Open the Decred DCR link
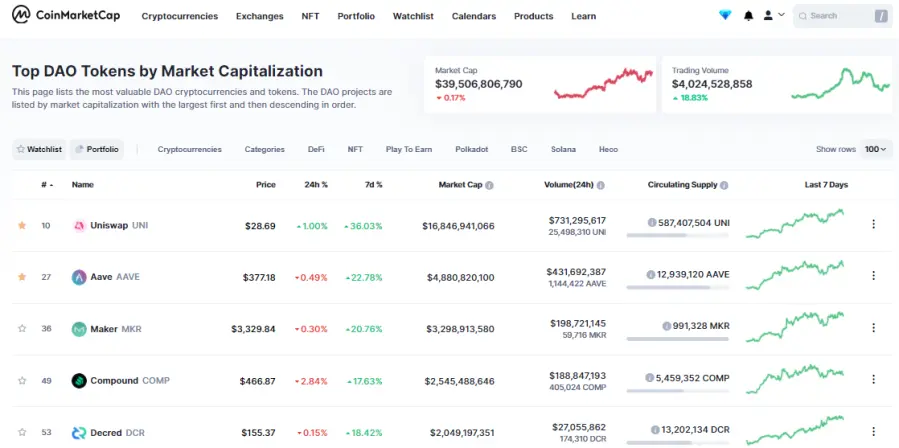 coord(118,432)
